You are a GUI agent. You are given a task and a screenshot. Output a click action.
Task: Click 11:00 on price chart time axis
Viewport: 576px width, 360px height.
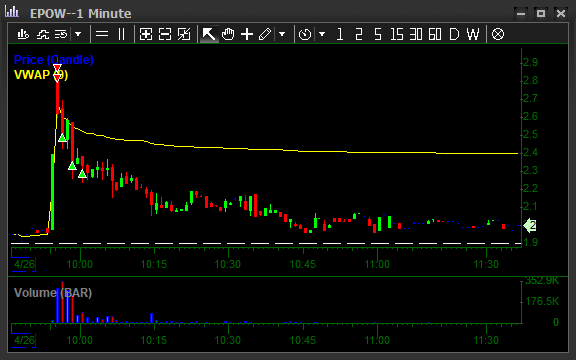[377, 264]
